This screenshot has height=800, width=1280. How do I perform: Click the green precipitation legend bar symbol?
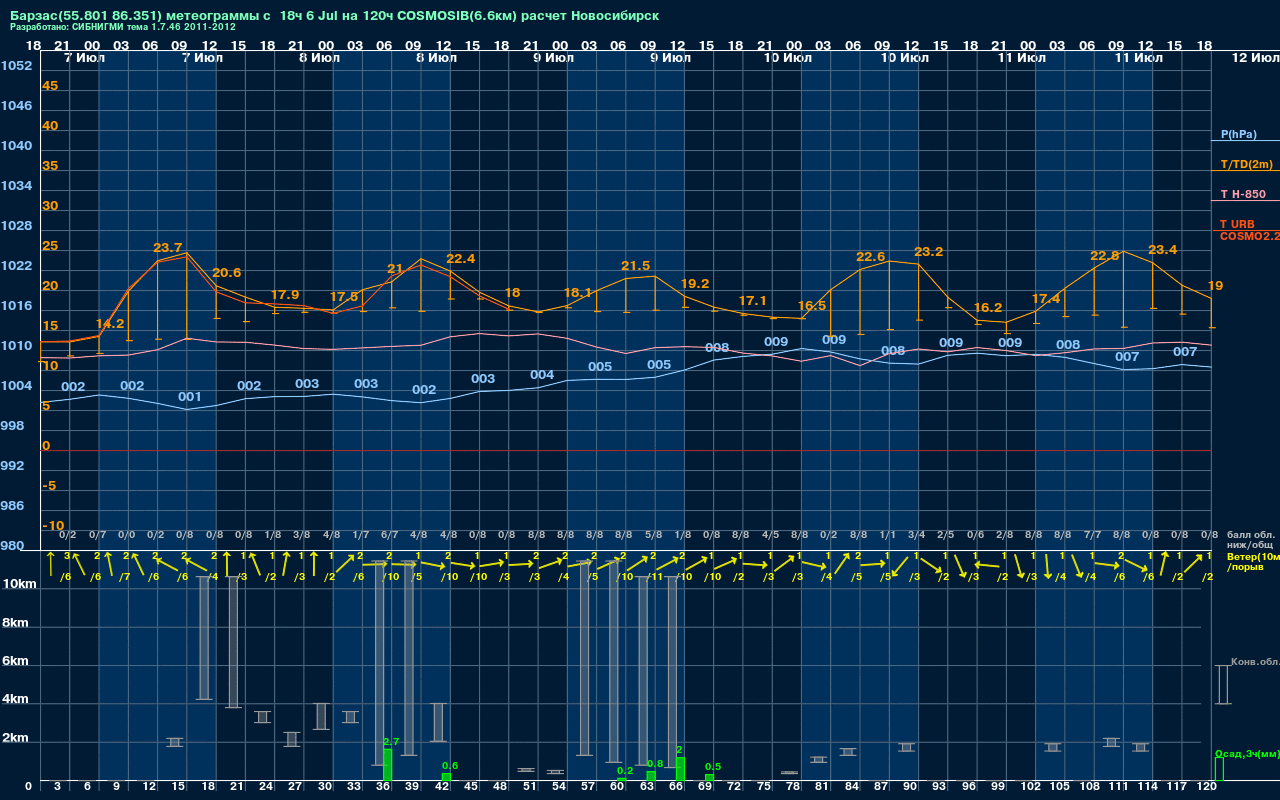[1219, 769]
